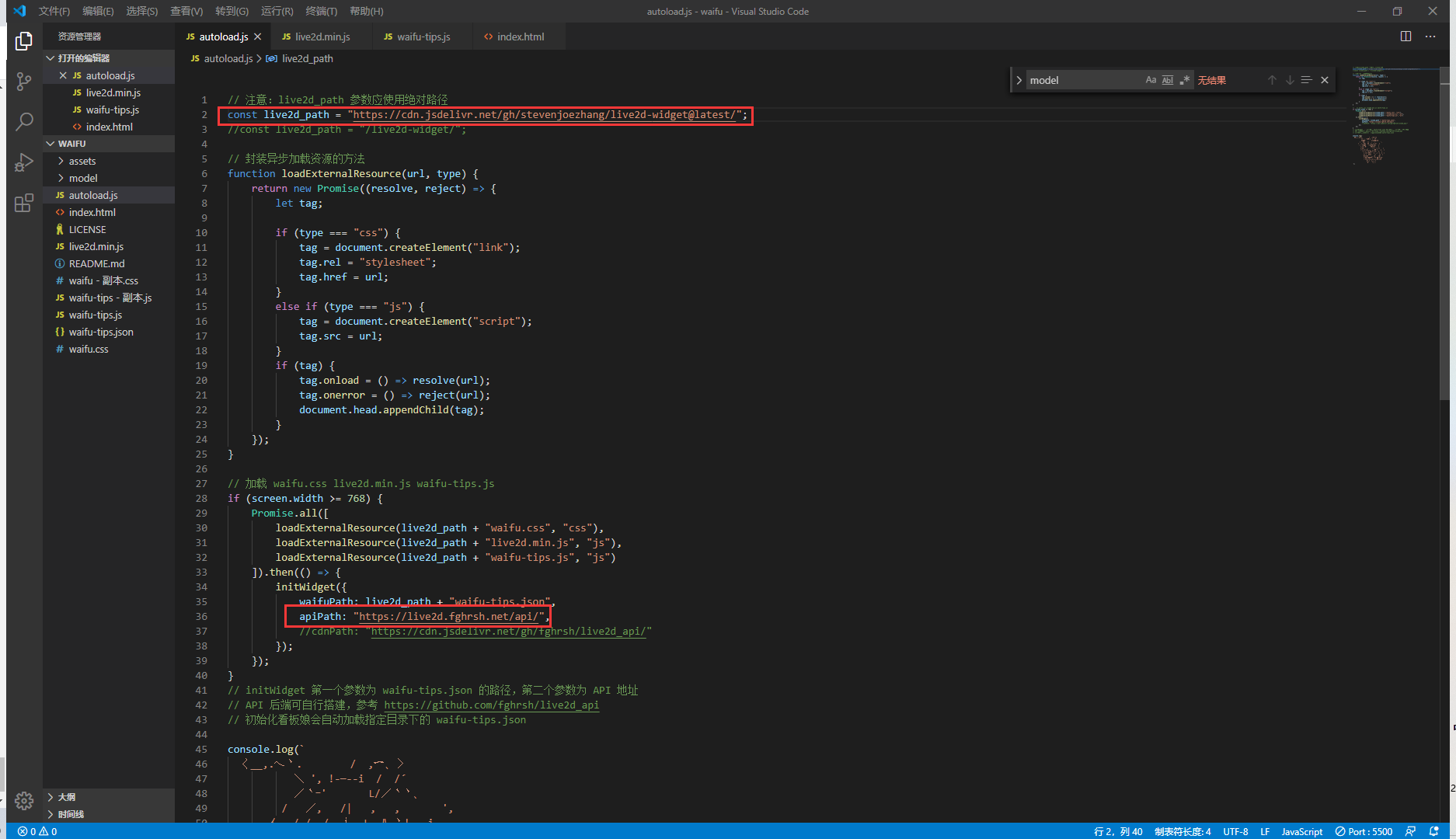Open the editor More Actions menu
The height and width of the screenshot is (839, 1456).
click(1430, 37)
